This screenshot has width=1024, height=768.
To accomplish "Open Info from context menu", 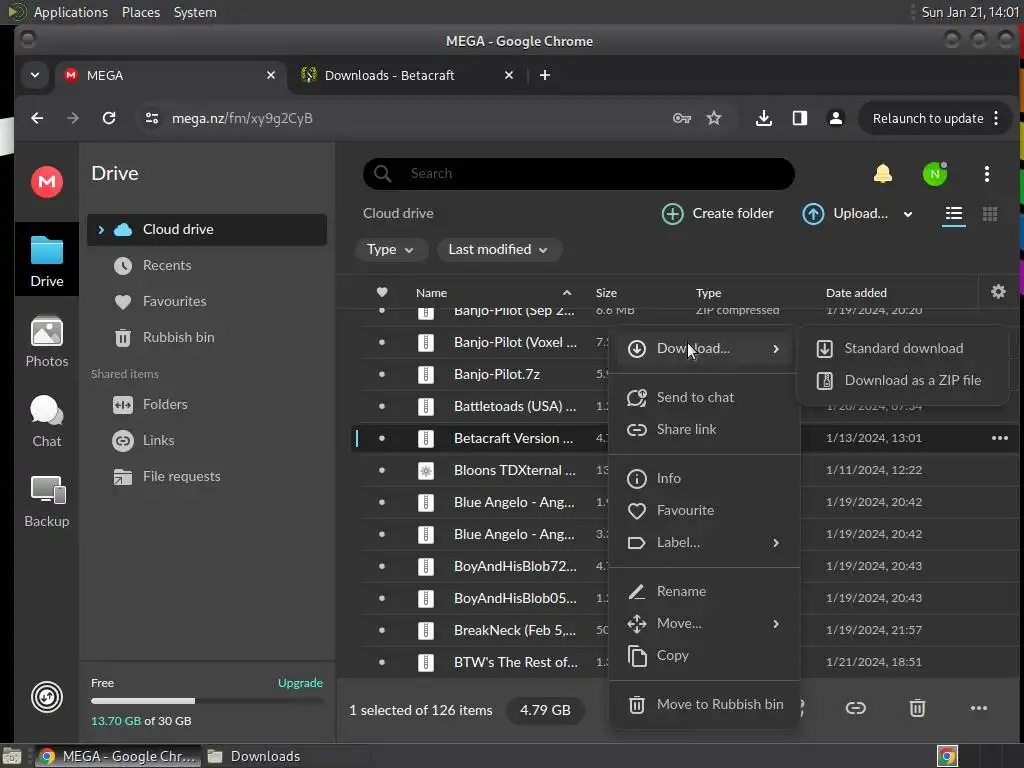I will click(x=704, y=479).
